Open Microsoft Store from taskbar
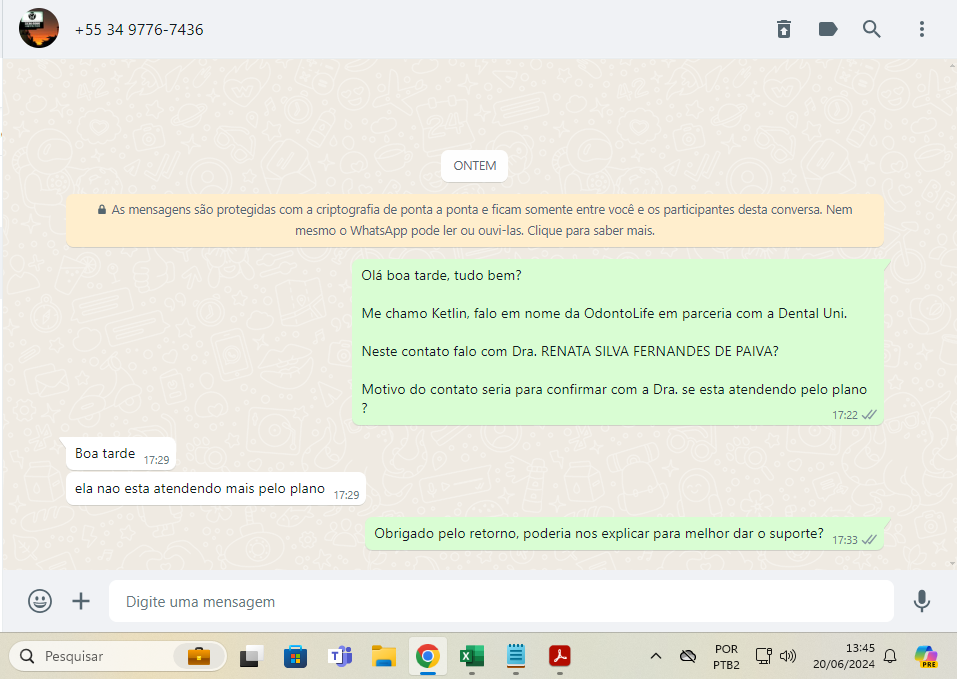The height and width of the screenshot is (679, 957). tap(295, 656)
